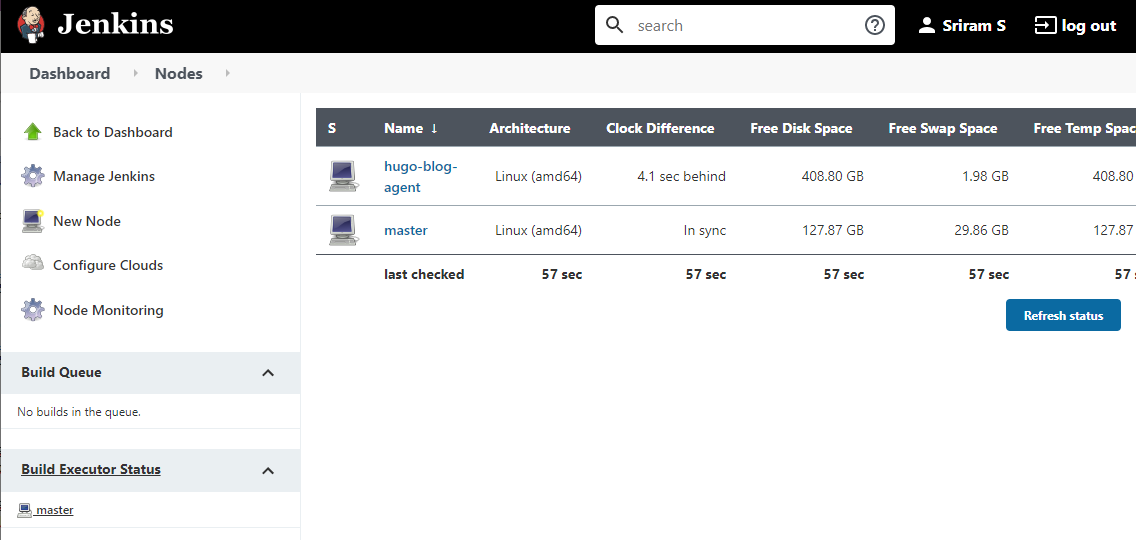This screenshot has width=1136, height=540.
Task: Select the '29.86 GB' swap value
Action: click(981, 230)
